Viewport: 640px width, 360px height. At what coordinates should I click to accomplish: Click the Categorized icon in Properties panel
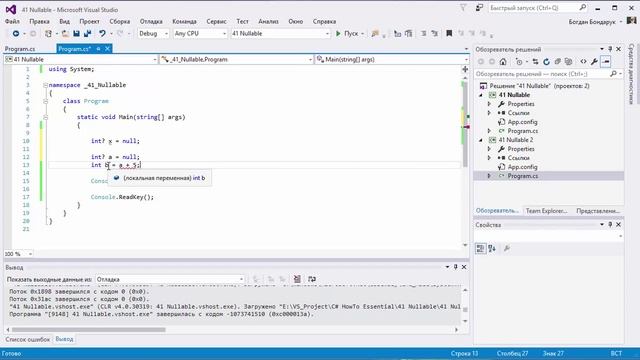pos(480,248)
